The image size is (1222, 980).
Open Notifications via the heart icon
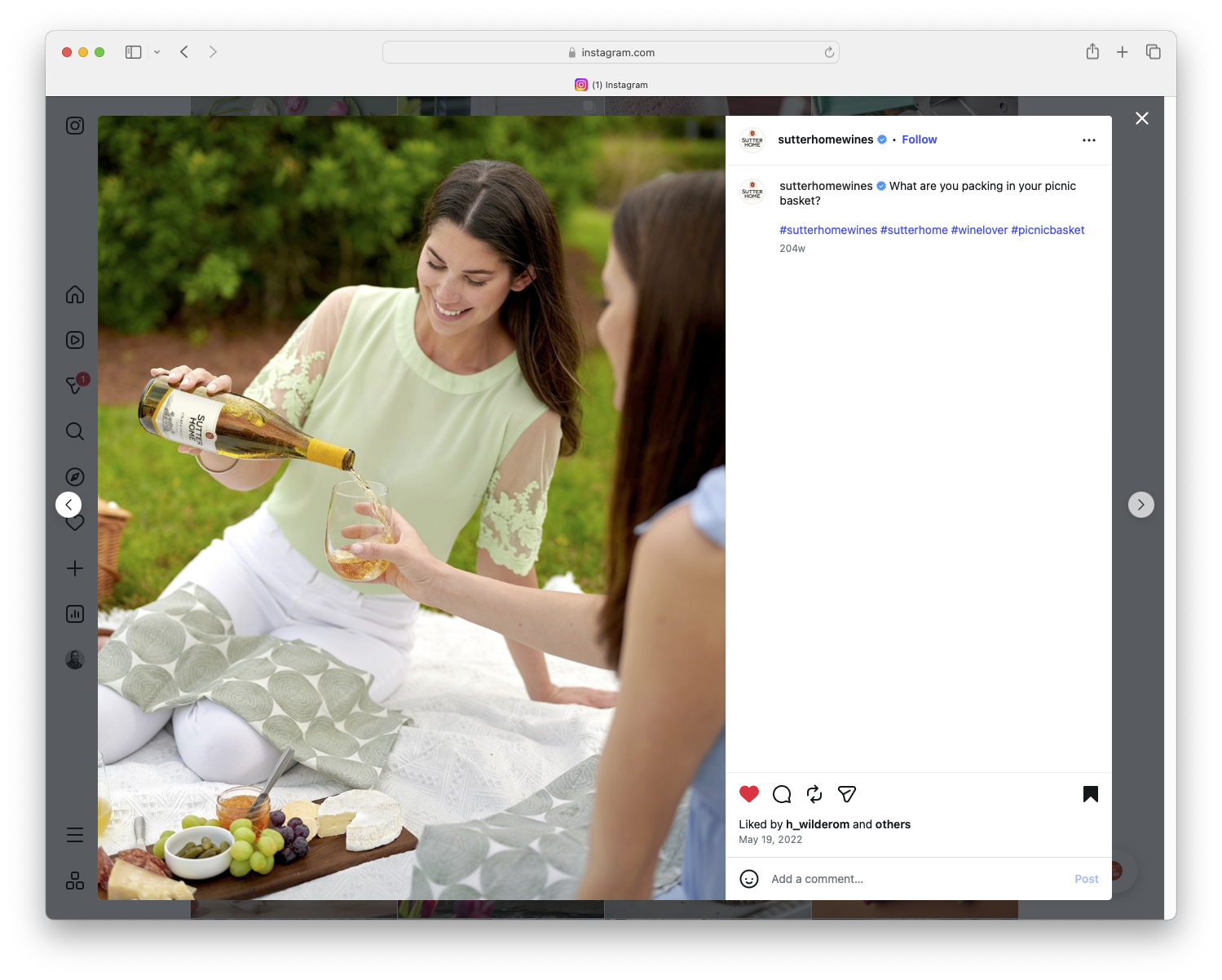(74, 523)
